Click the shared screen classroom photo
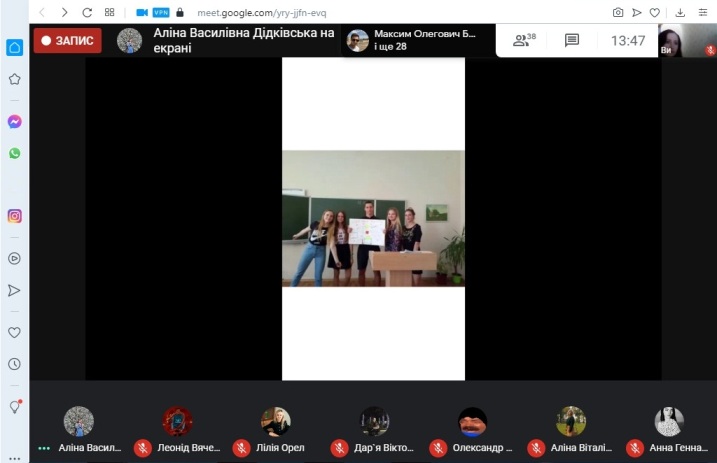717x463 pixels. [x=373, y=218]
